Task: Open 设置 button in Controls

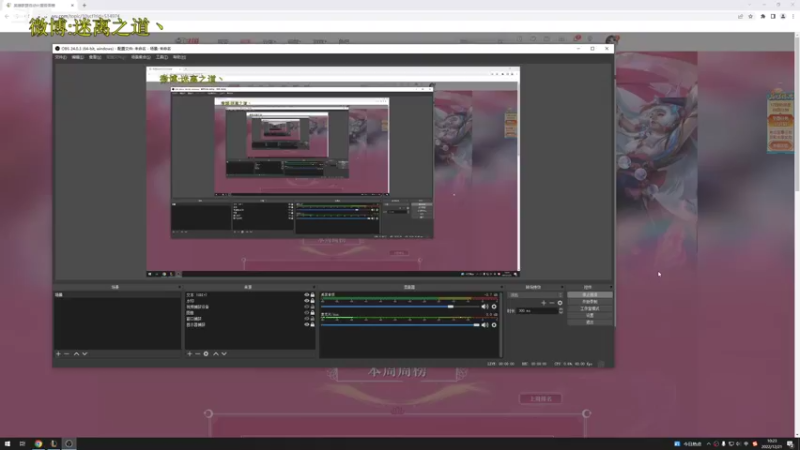Action: pyautogui.click(x=590, y=315)
